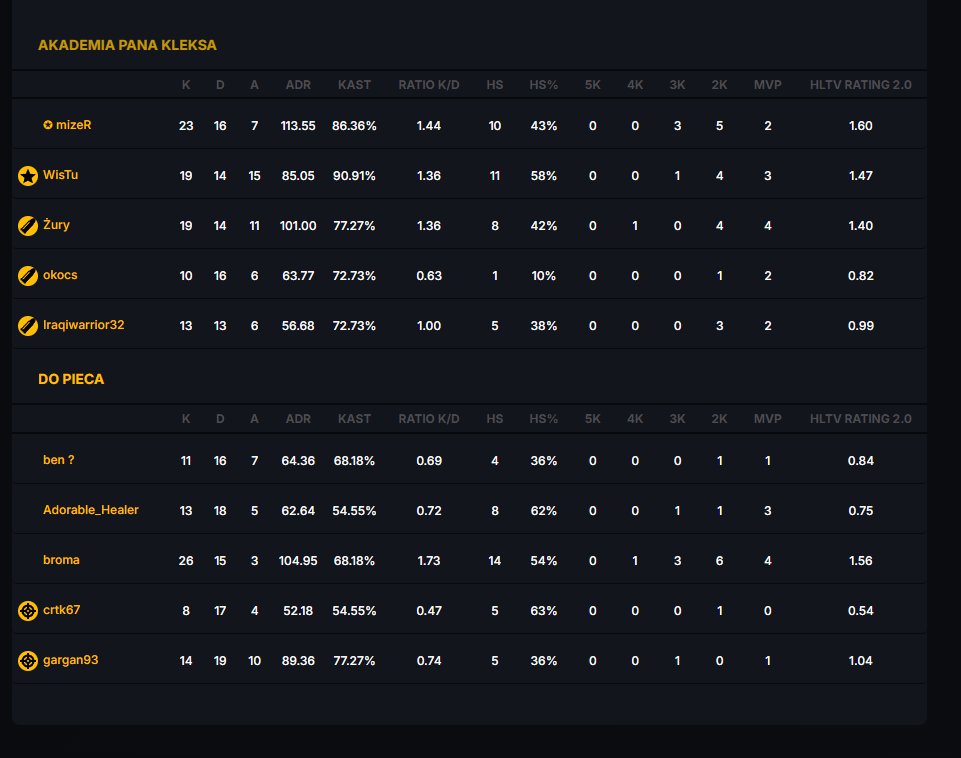Click okocs's HS% value 10%

point(544,276)
